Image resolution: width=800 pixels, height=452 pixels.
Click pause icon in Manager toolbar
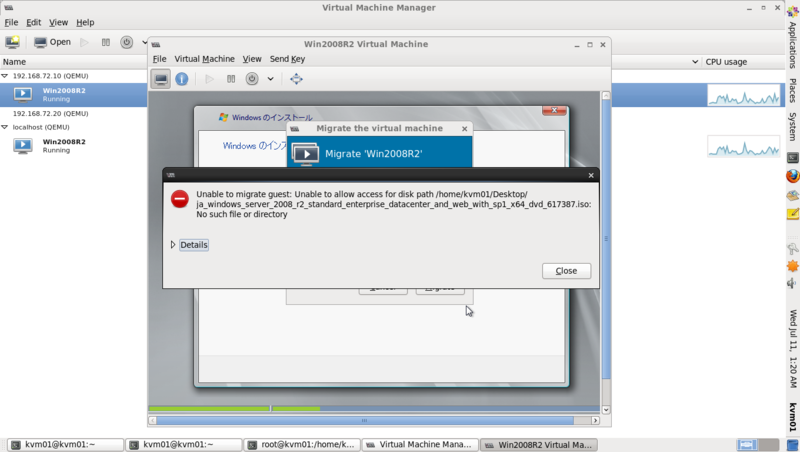pos(106,42)
